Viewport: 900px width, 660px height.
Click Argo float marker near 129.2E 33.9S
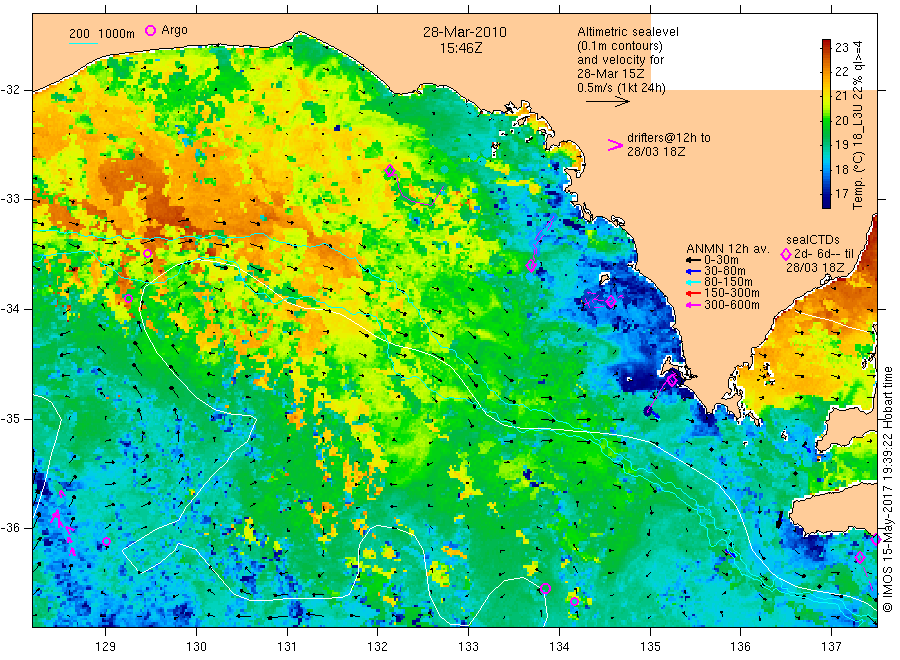129,298
